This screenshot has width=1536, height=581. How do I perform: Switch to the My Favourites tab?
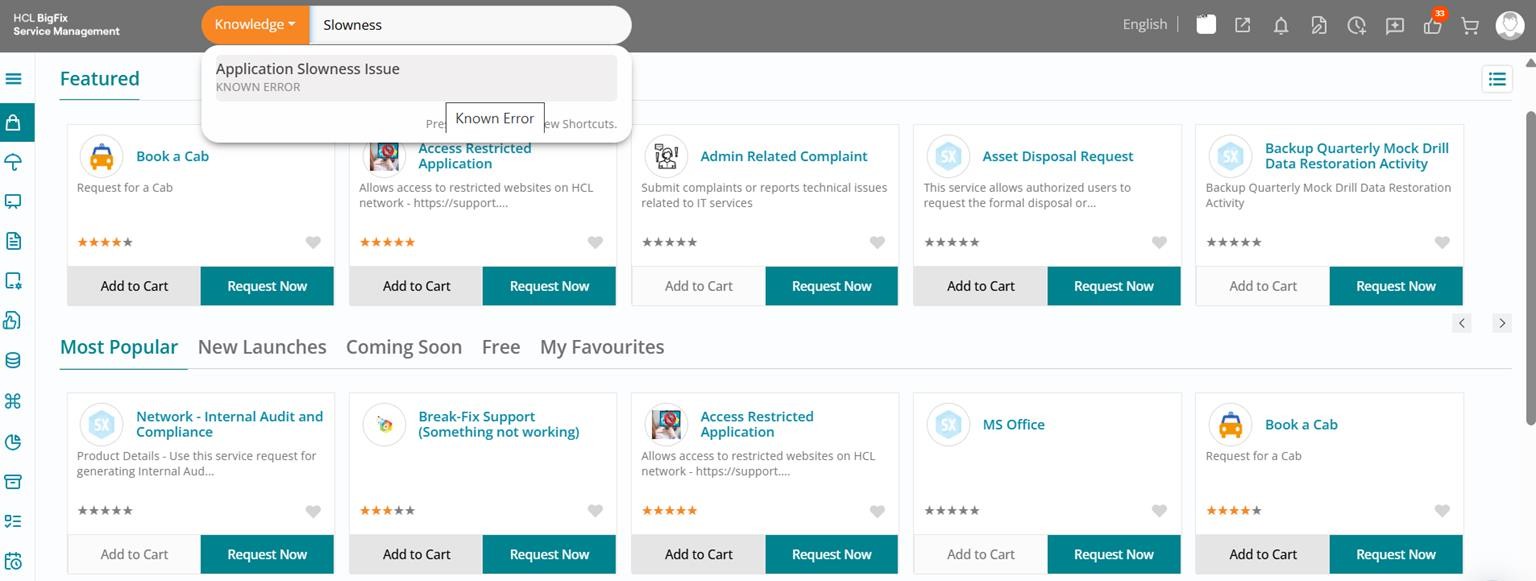point(602,347)
